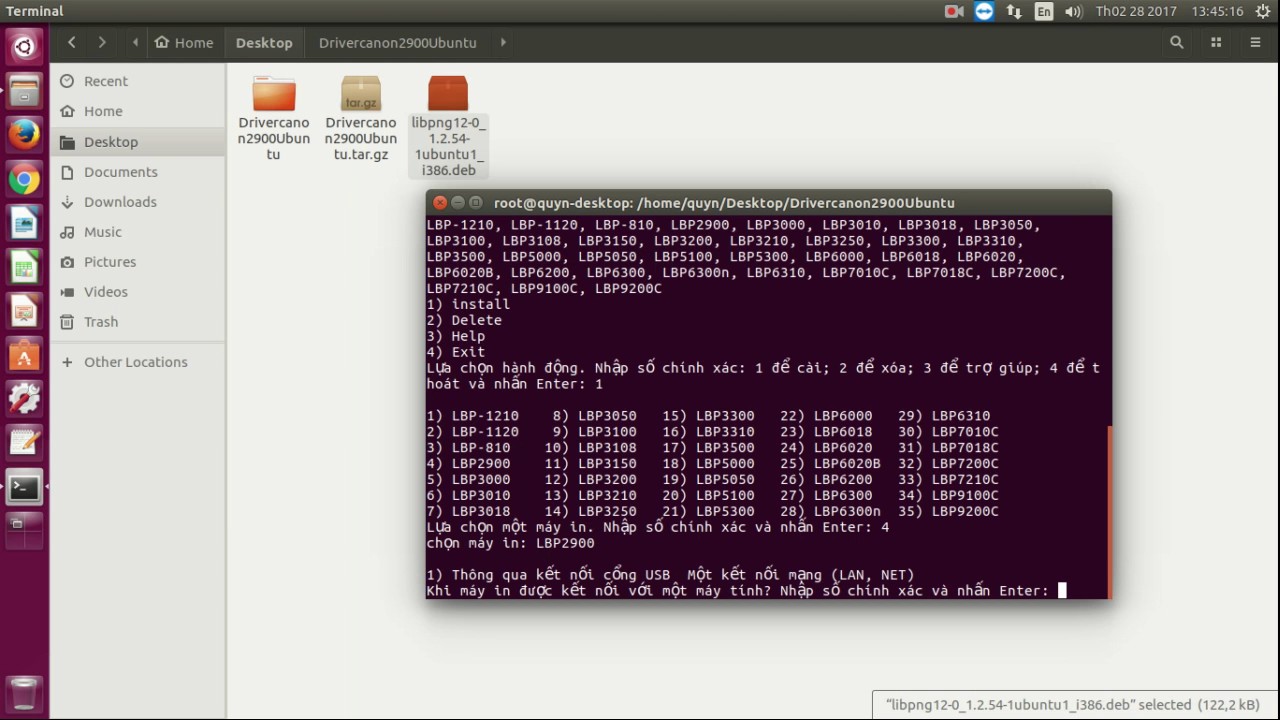
Task: Launch Firefox from the dock
Action: point(24,134)
